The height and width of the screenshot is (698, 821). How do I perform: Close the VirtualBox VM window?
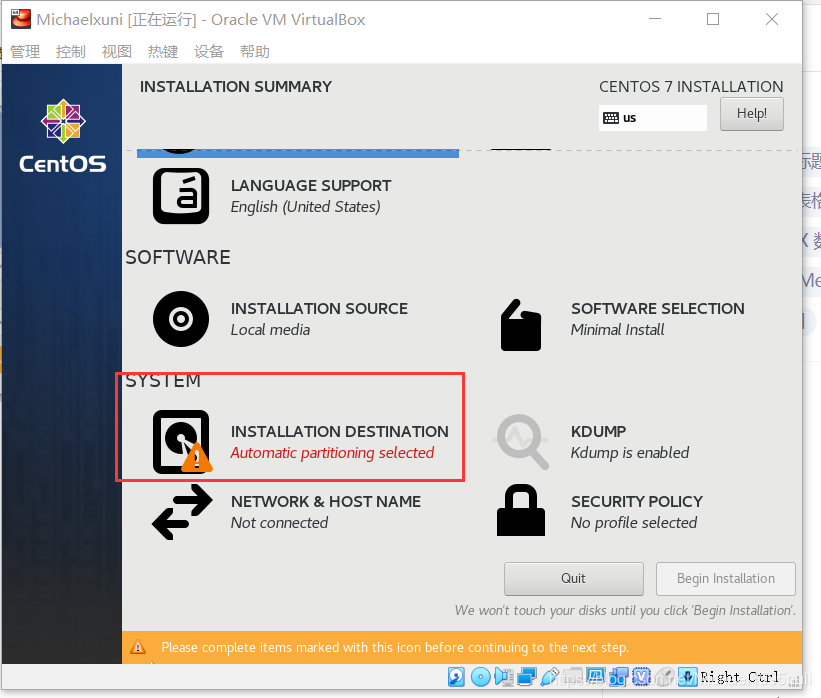pyautogui.click(x=772, y=19)
